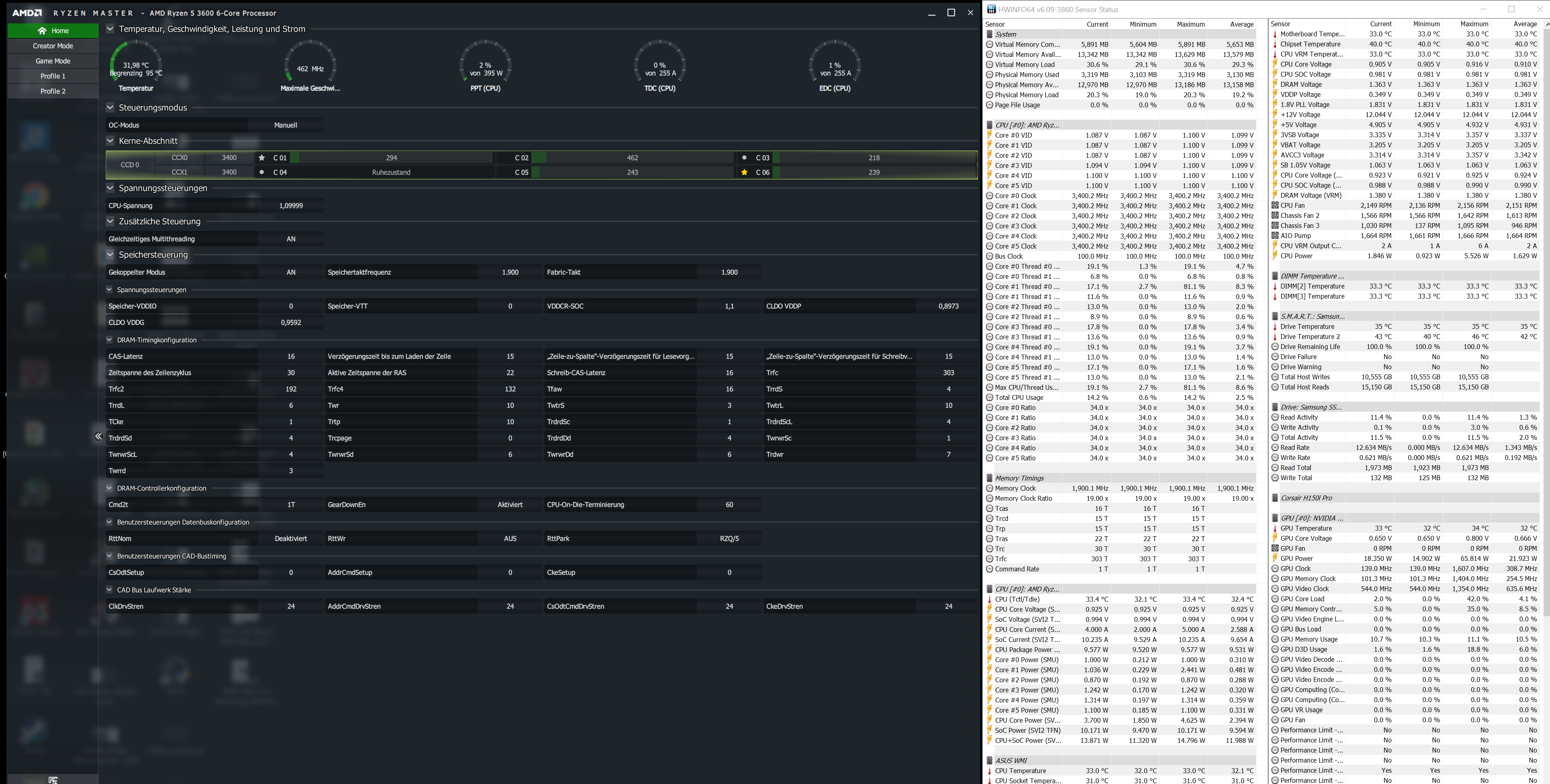Toggle Gleichzeitiges Multithreading AN value
Viewport: 1550px width, 784px height.
(291, 239)
